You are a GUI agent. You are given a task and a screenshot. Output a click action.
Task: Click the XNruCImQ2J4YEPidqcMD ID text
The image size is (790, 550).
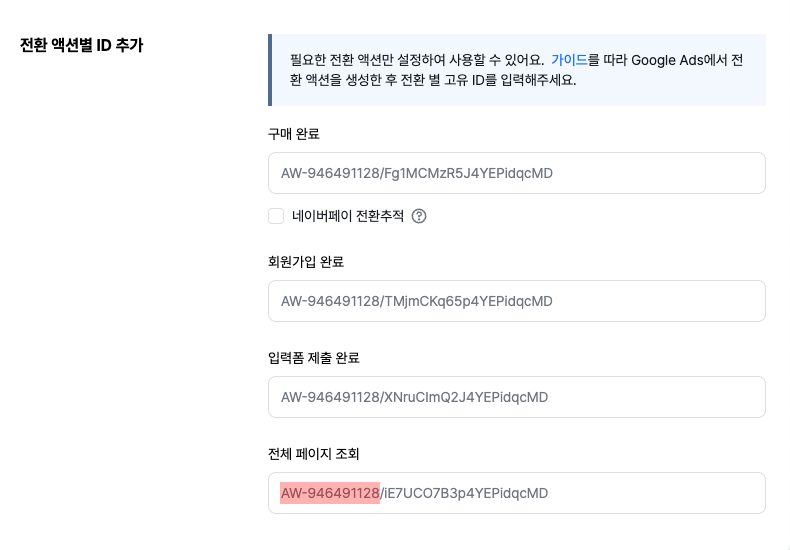pyautogui.click(x=466, y=397)
